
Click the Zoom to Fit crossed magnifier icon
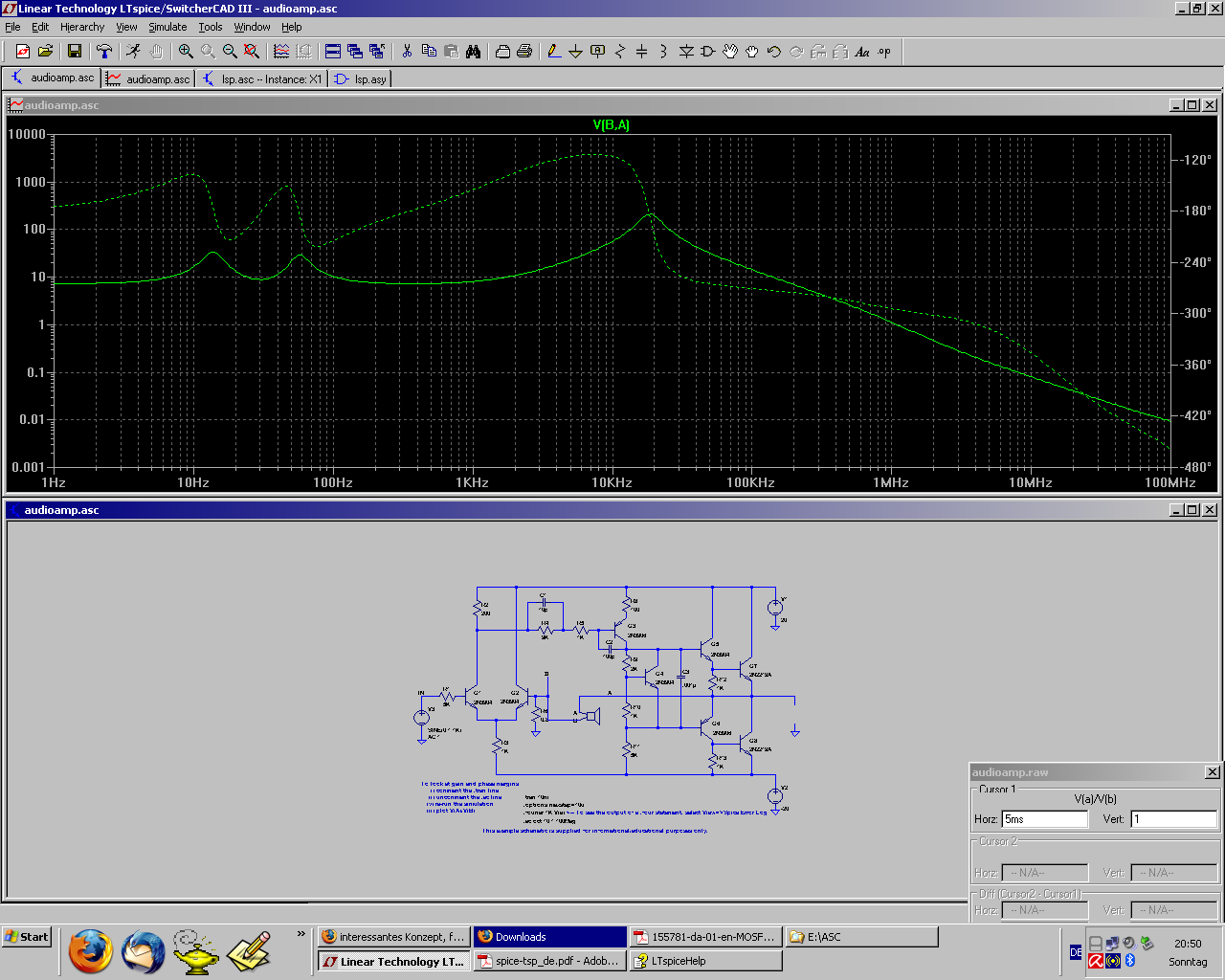click(x=252, y=52)
